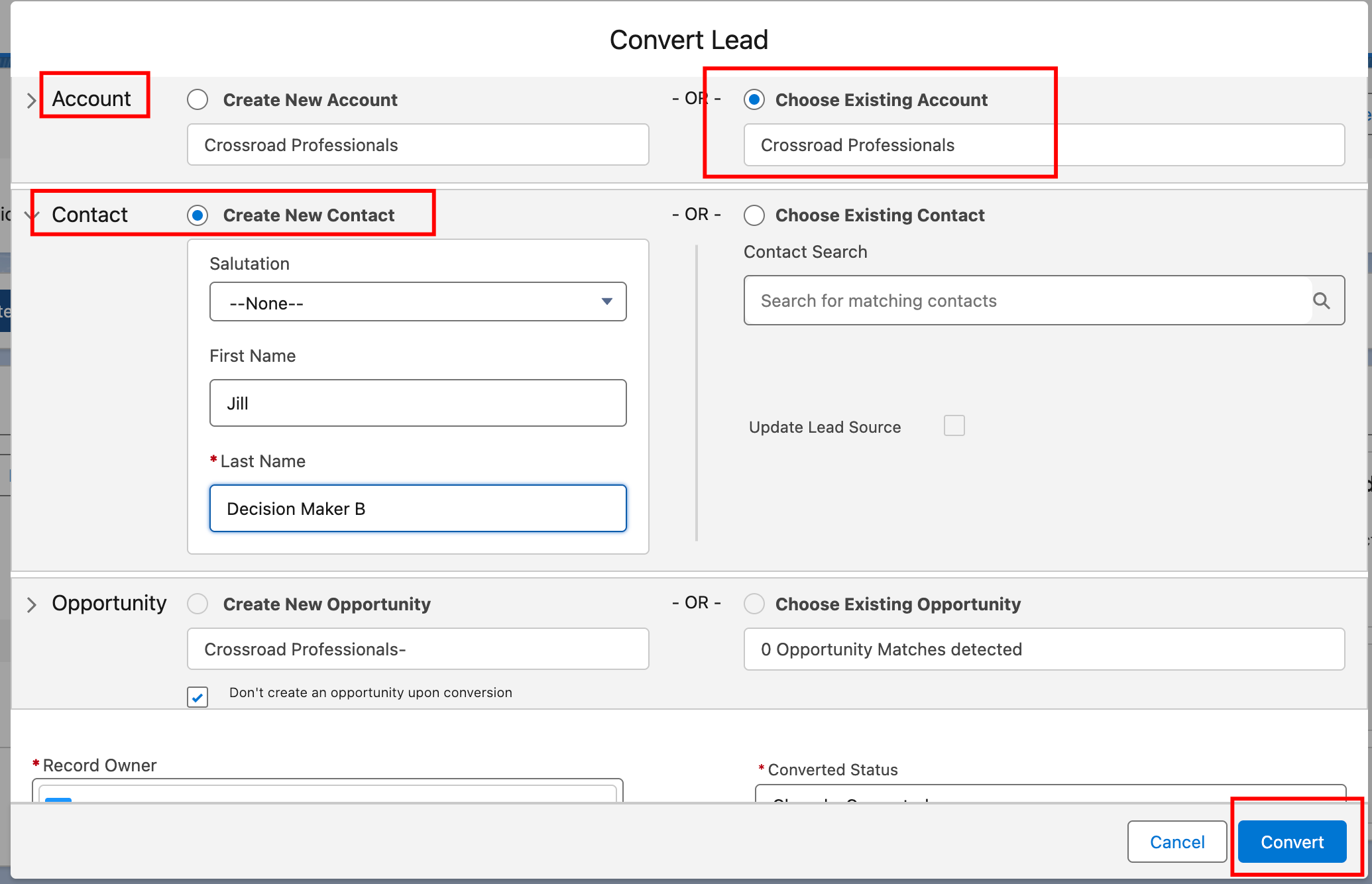This screenshot has width=1372, height=884.
Task: Collapse the Contact section chevron
Action: (31, 215)
